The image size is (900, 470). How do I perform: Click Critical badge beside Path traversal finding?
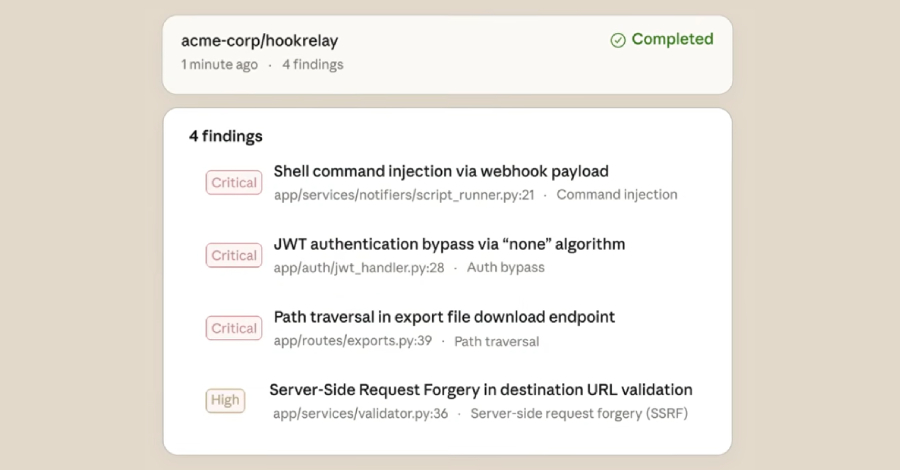coord(234,328)
